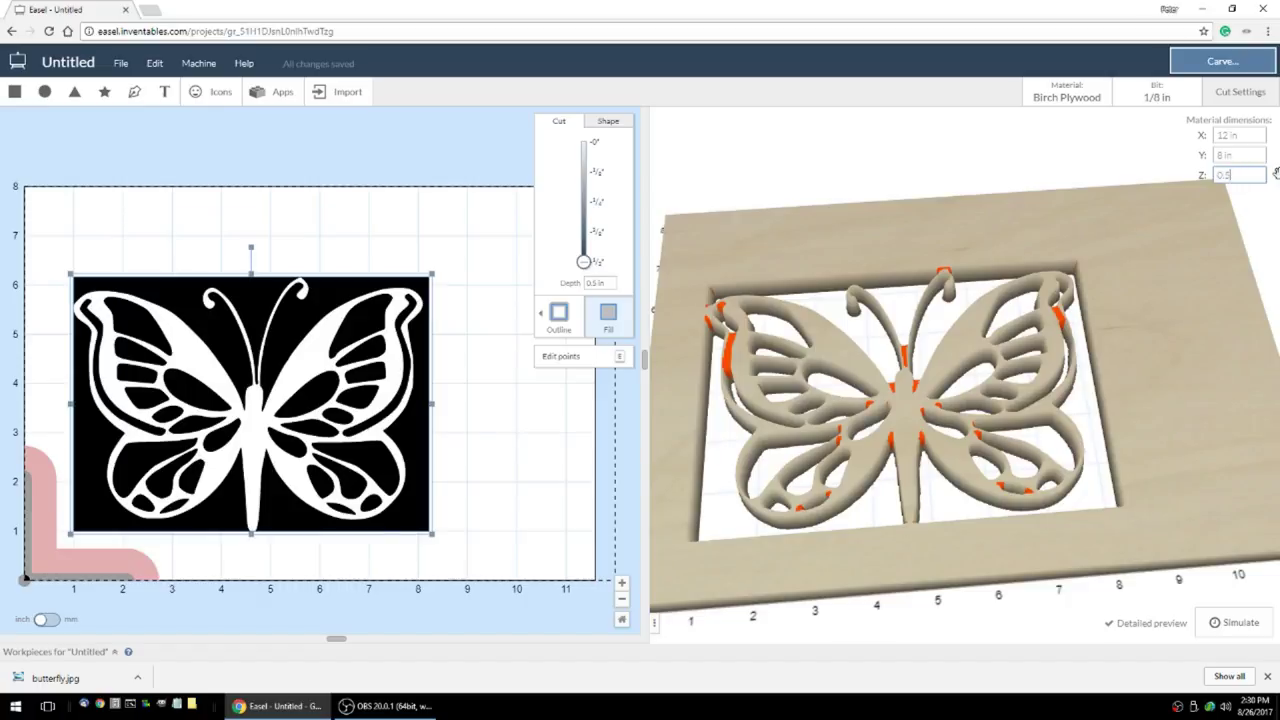The image size is (1280, 720).
Task: Open Windows Start menu
Action: (x=16, y=706)
